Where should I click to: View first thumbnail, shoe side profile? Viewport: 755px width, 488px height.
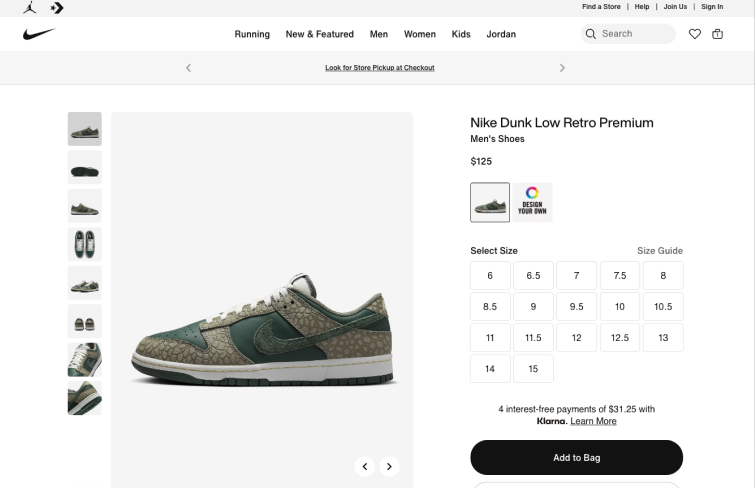coord(85,129)
